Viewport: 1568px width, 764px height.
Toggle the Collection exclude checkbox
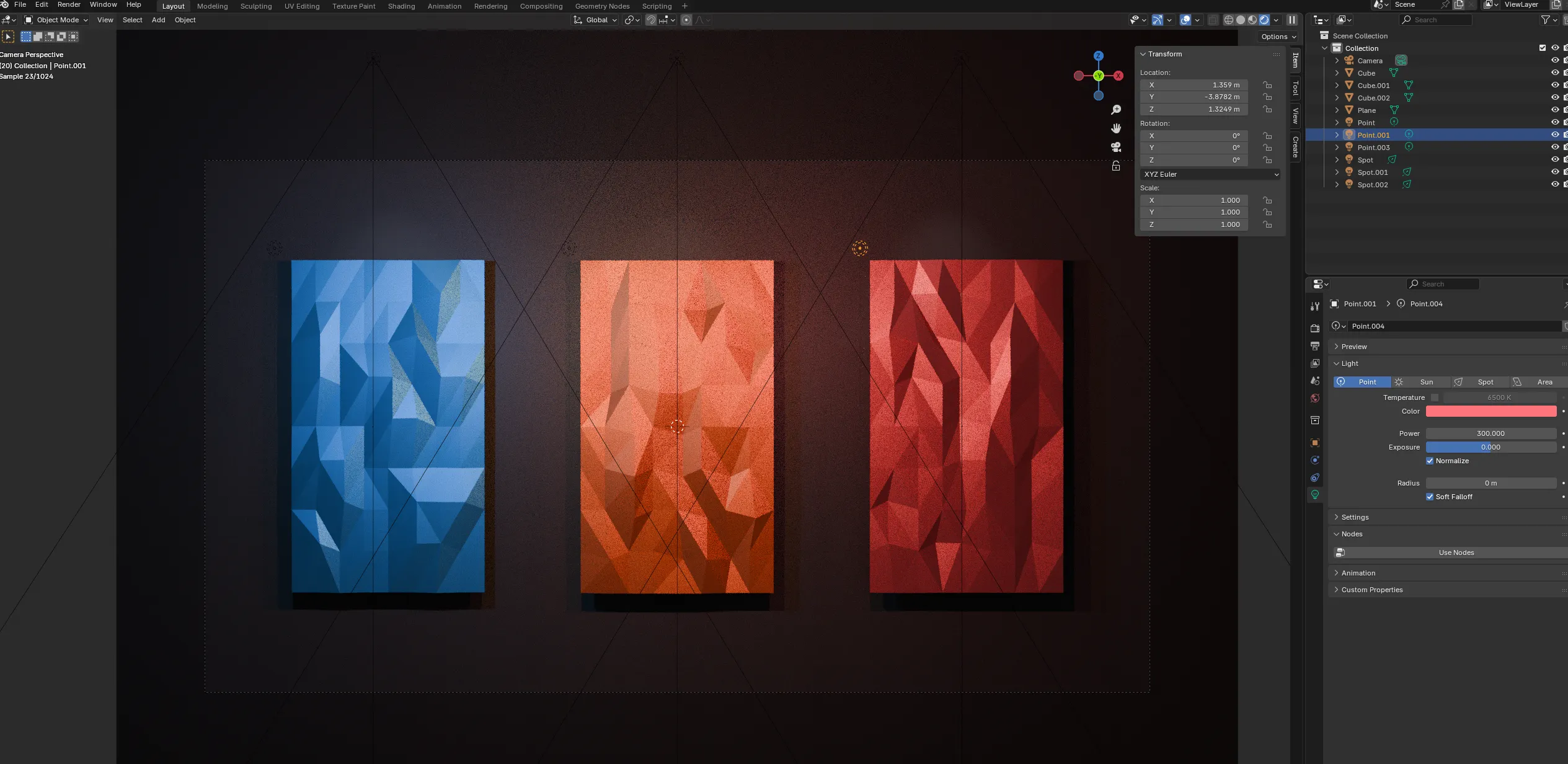[1543, 48]
